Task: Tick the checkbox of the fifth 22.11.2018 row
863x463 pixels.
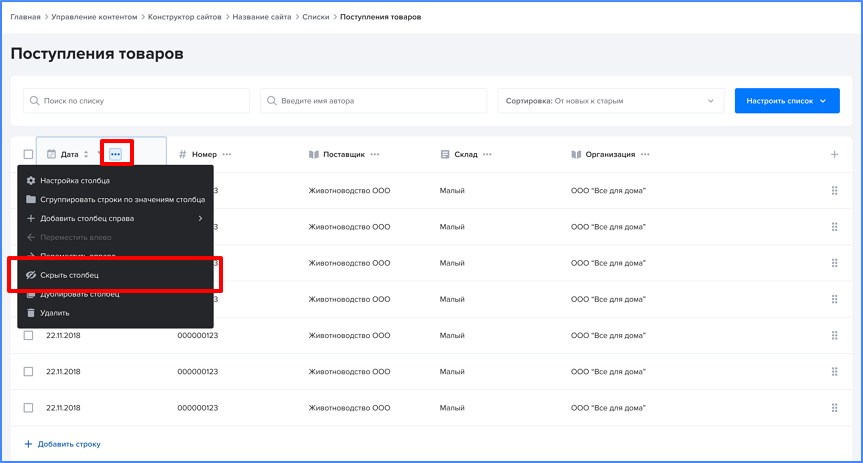Action: coord(28,335)
